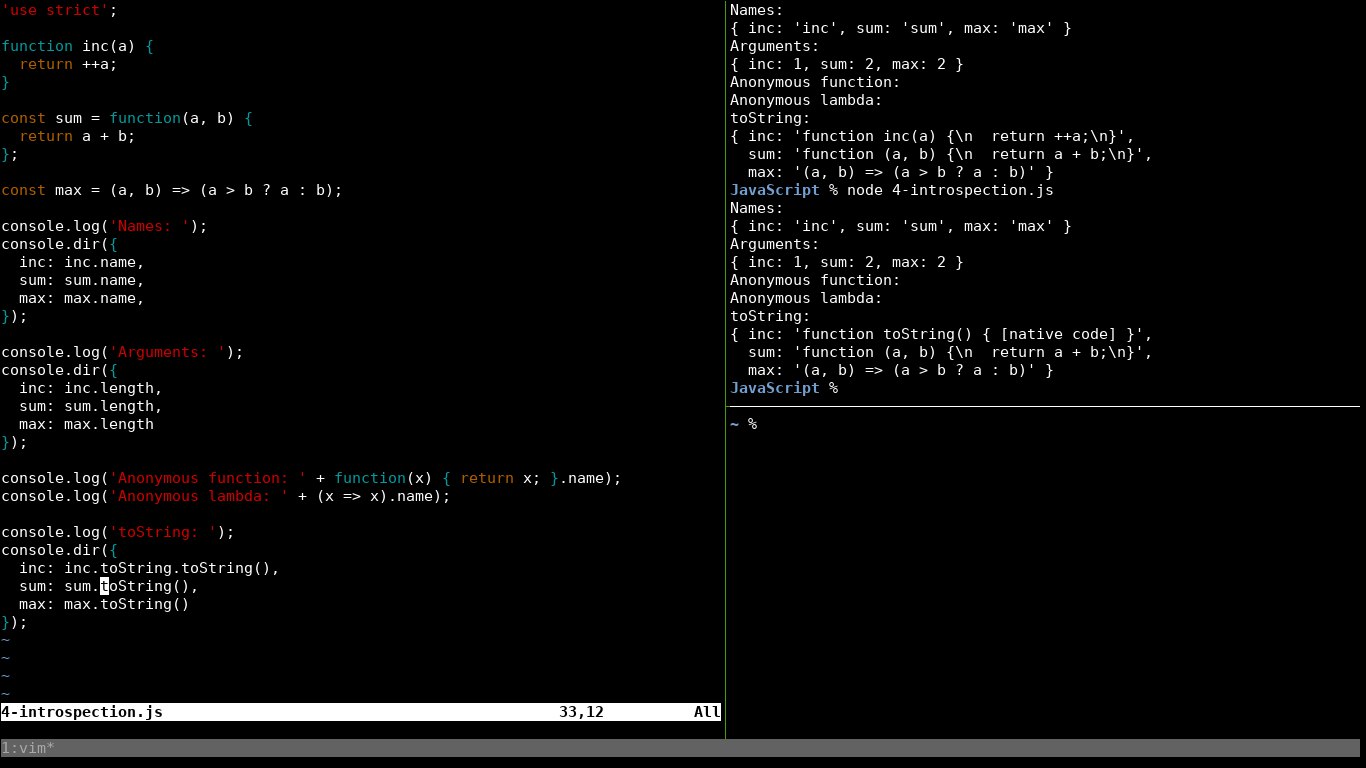Viewport: 1366px width, 768px height.
Task: Click the 'max: max.name,' line
Action: [82, 298]
